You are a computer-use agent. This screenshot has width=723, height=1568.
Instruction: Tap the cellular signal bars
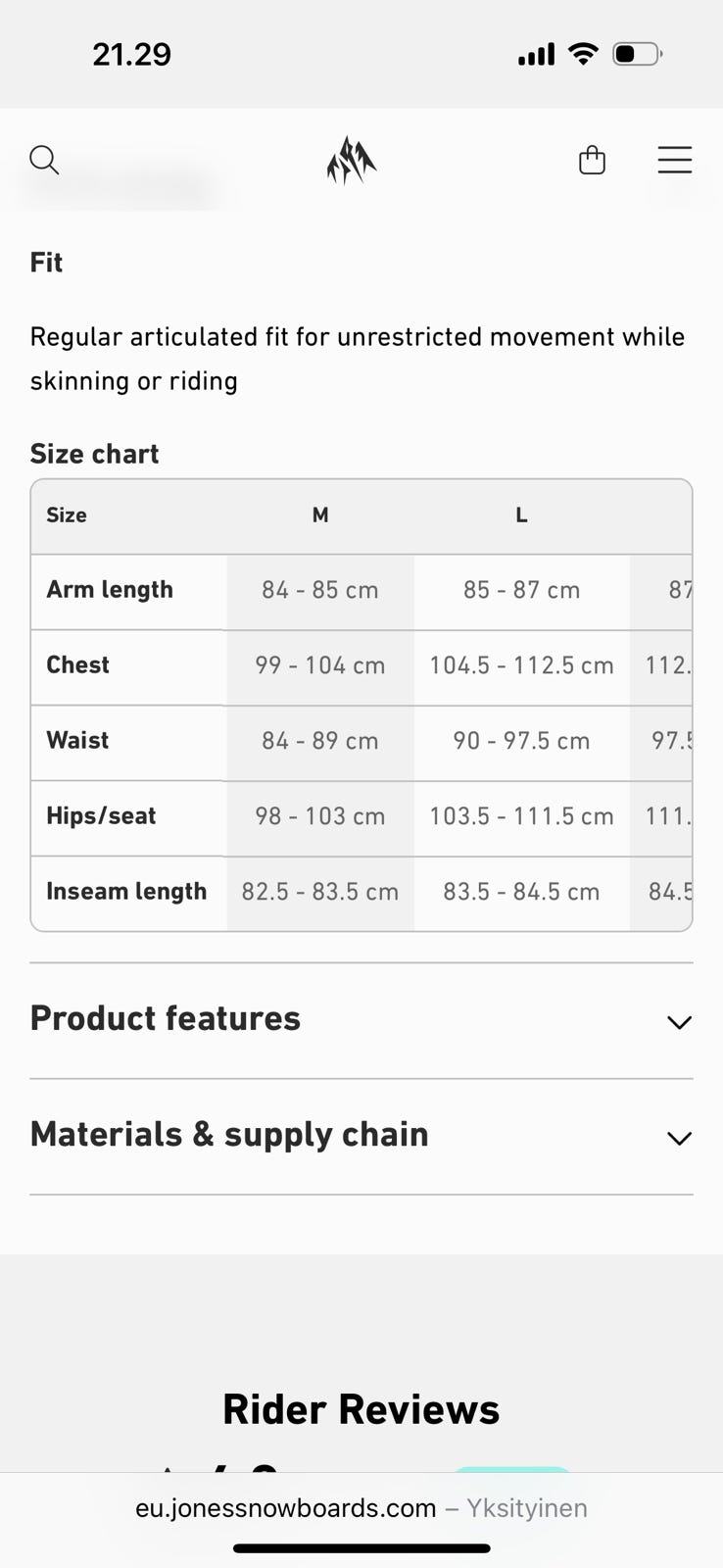536,55
